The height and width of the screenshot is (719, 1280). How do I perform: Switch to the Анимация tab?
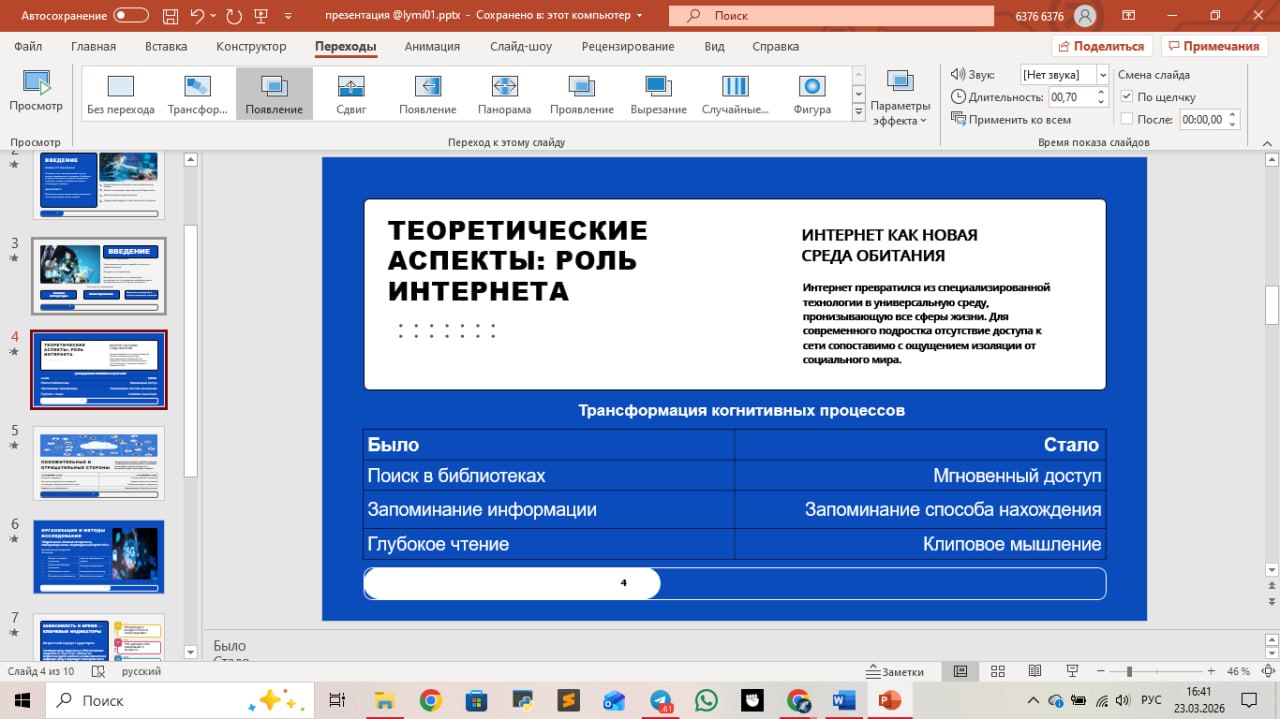(x=432, y=46)
